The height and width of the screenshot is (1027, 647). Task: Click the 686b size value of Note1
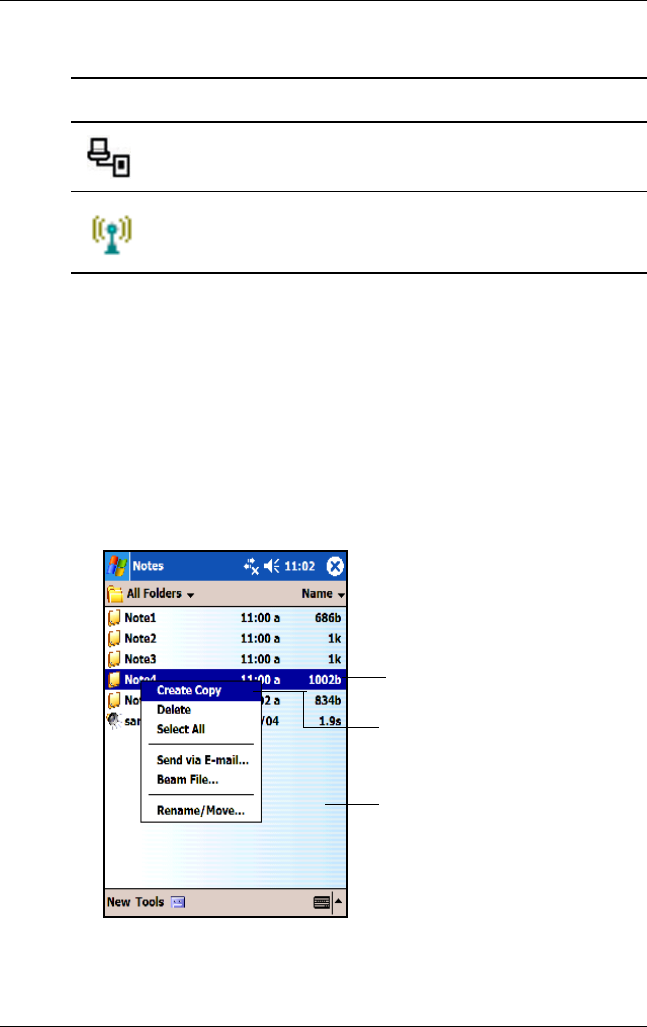pos(327,618)
